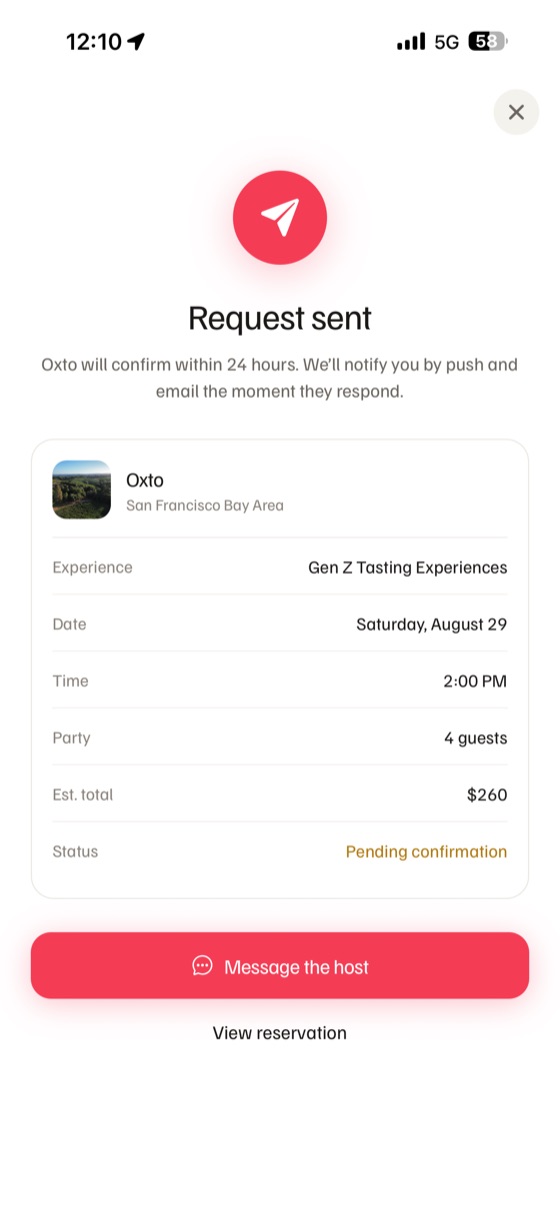This screenshot has height=1216, width=560.
Task: Tap the chat bubble icon on Message button
Action: coord(202,966)
